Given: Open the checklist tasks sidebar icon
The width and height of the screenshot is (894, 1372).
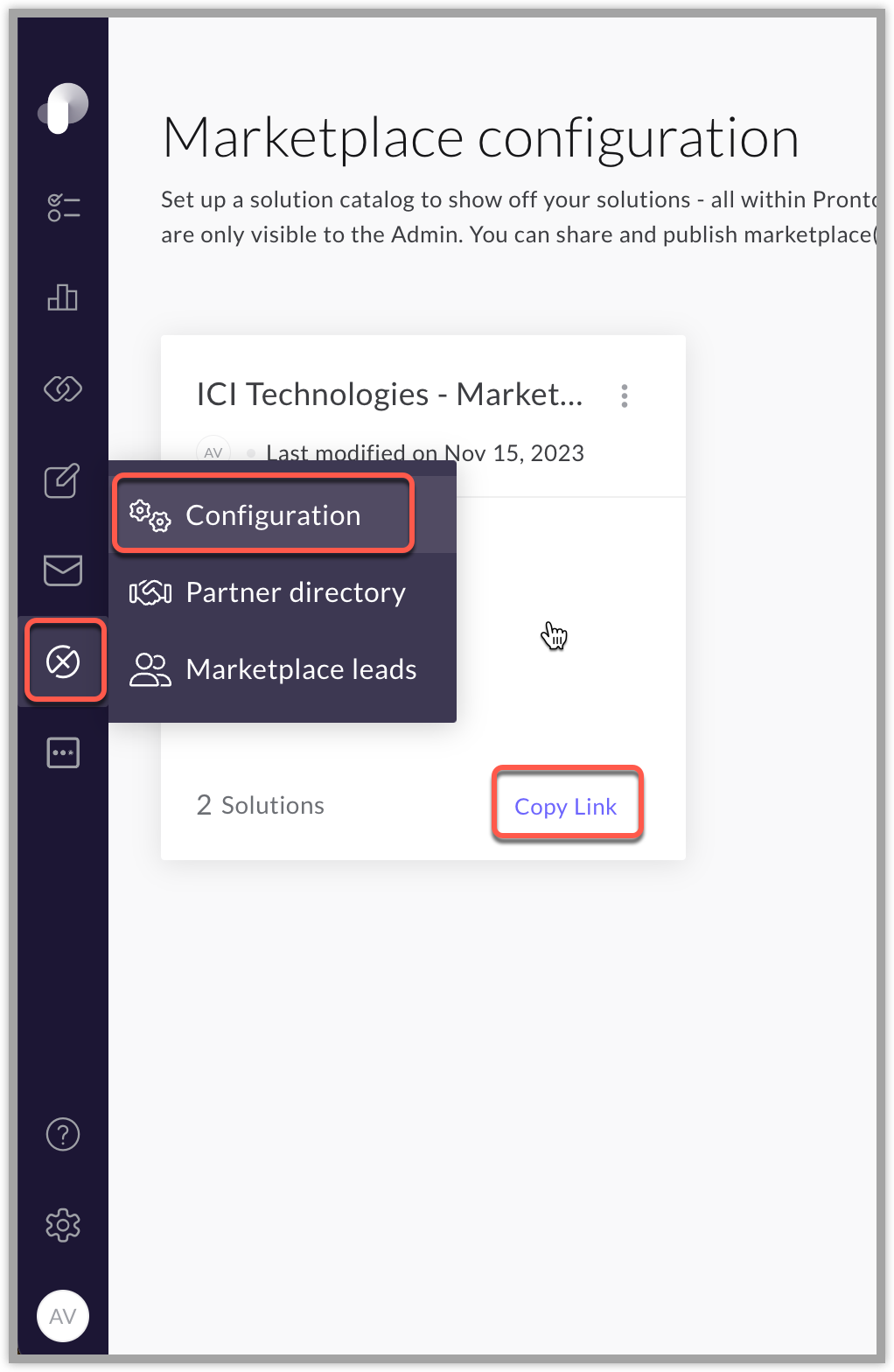Looking at the screenshot, I should tap(63, 207).
